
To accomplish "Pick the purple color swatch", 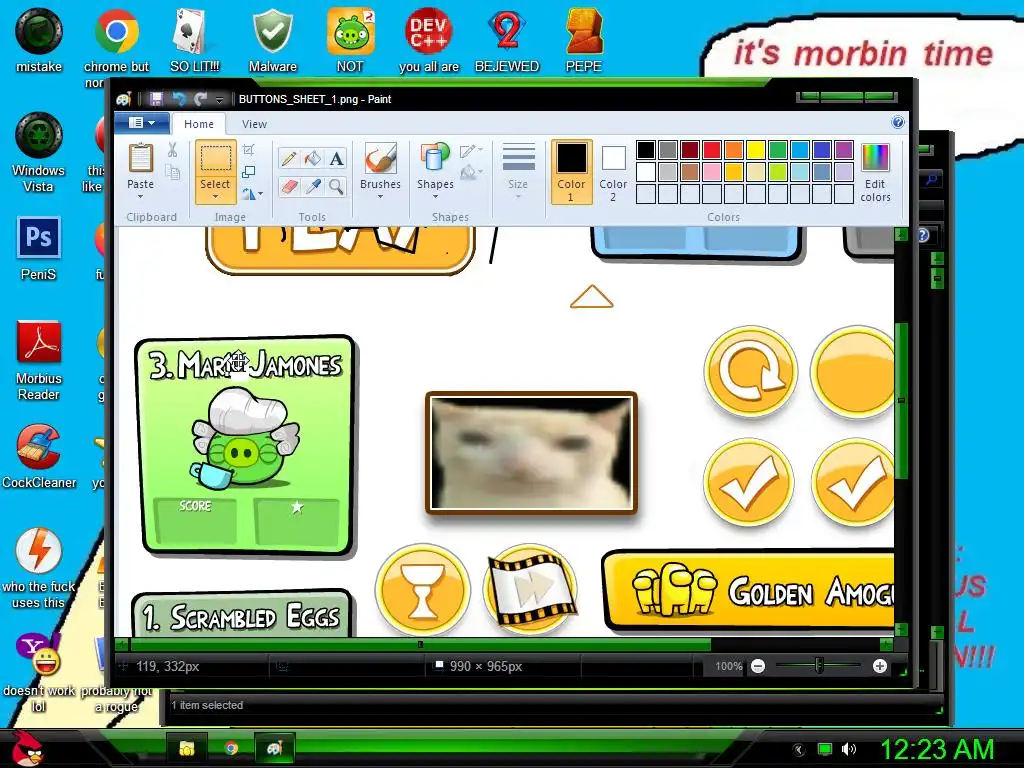I will click(x=844, y=150).
